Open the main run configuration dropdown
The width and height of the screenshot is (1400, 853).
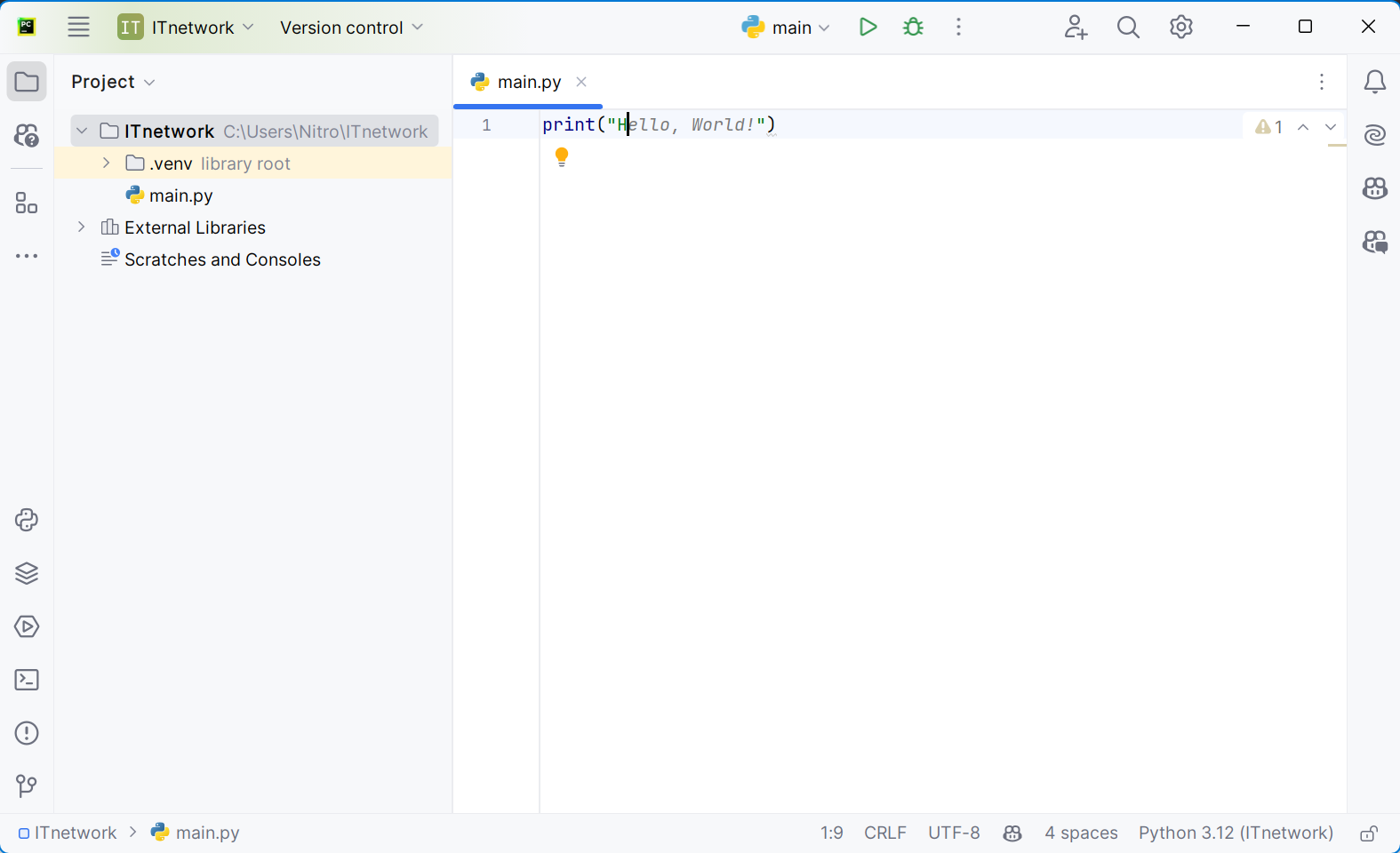pyautogui.click(x=787, y=28)
